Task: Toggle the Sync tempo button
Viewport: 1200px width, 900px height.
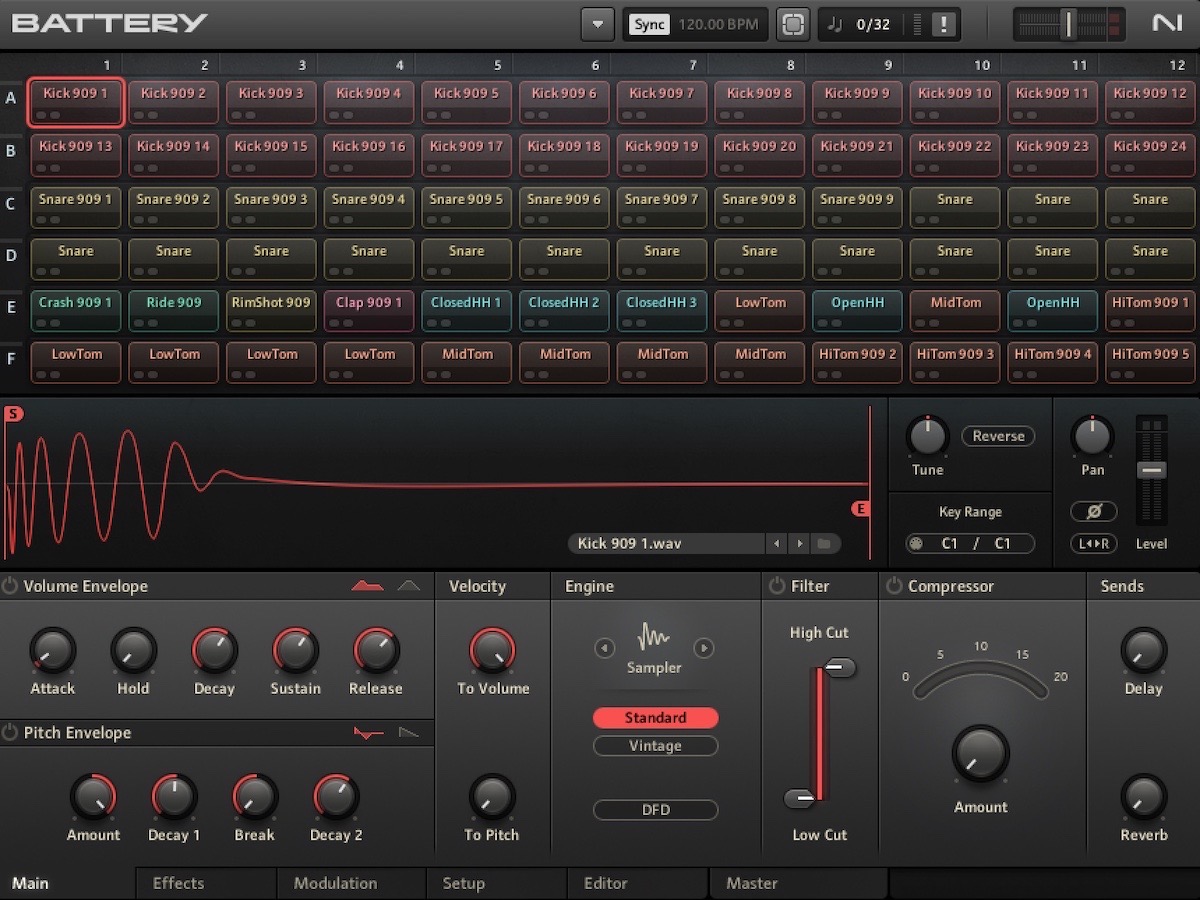Action: (x=649, y=24)
